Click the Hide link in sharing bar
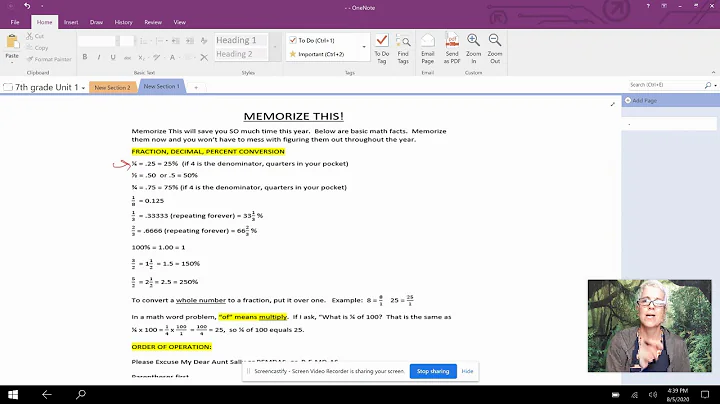Image resolution: width=720 pixels, height=404 pixels. [x=467, y=371]
